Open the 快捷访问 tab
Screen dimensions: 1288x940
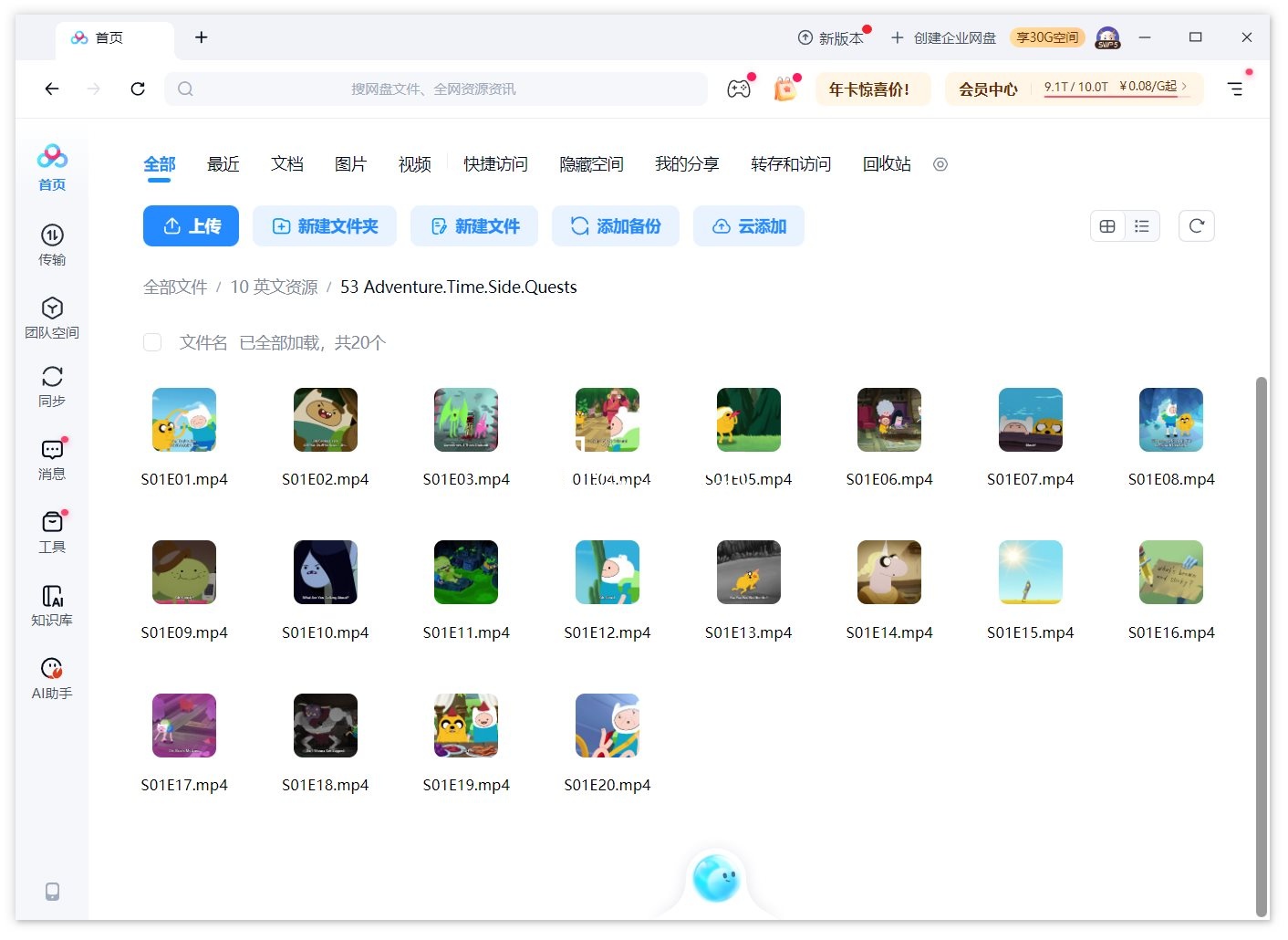click(495, 164)
